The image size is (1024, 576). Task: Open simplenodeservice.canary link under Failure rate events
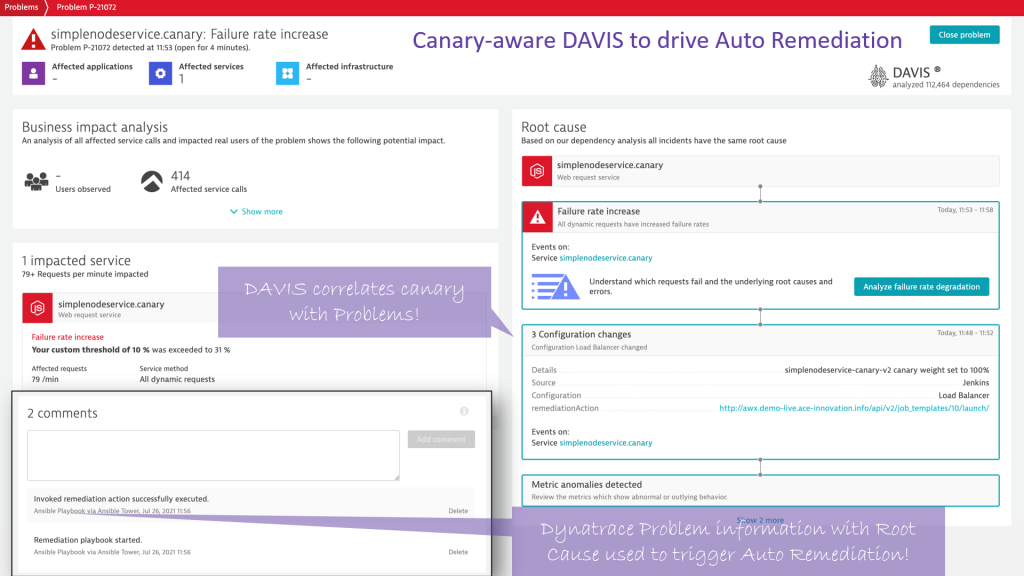605,258
